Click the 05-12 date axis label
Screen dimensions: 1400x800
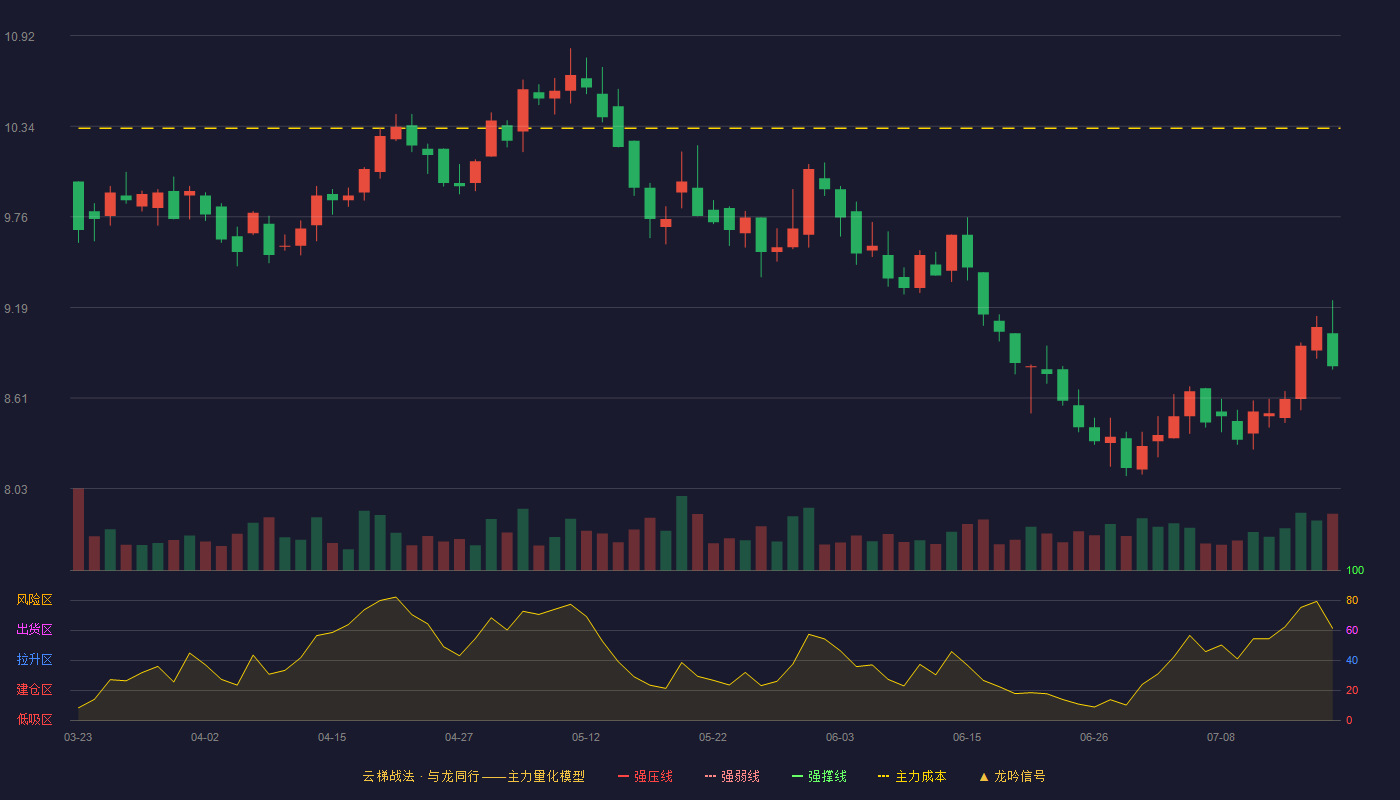point(586,737)
